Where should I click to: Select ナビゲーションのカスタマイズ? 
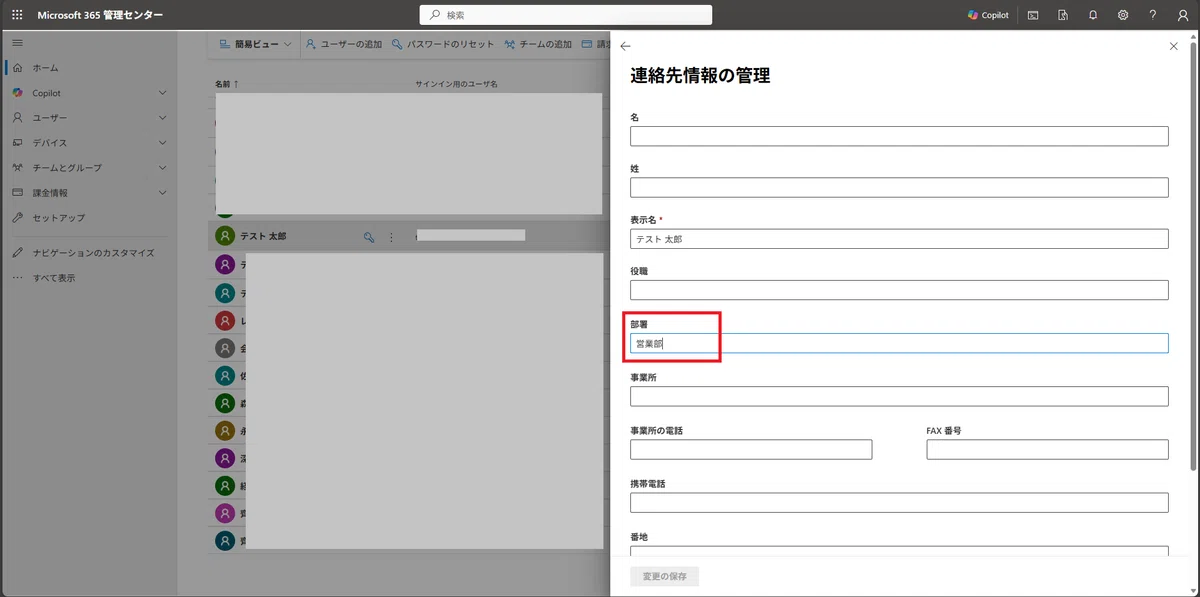pos(93,253)
